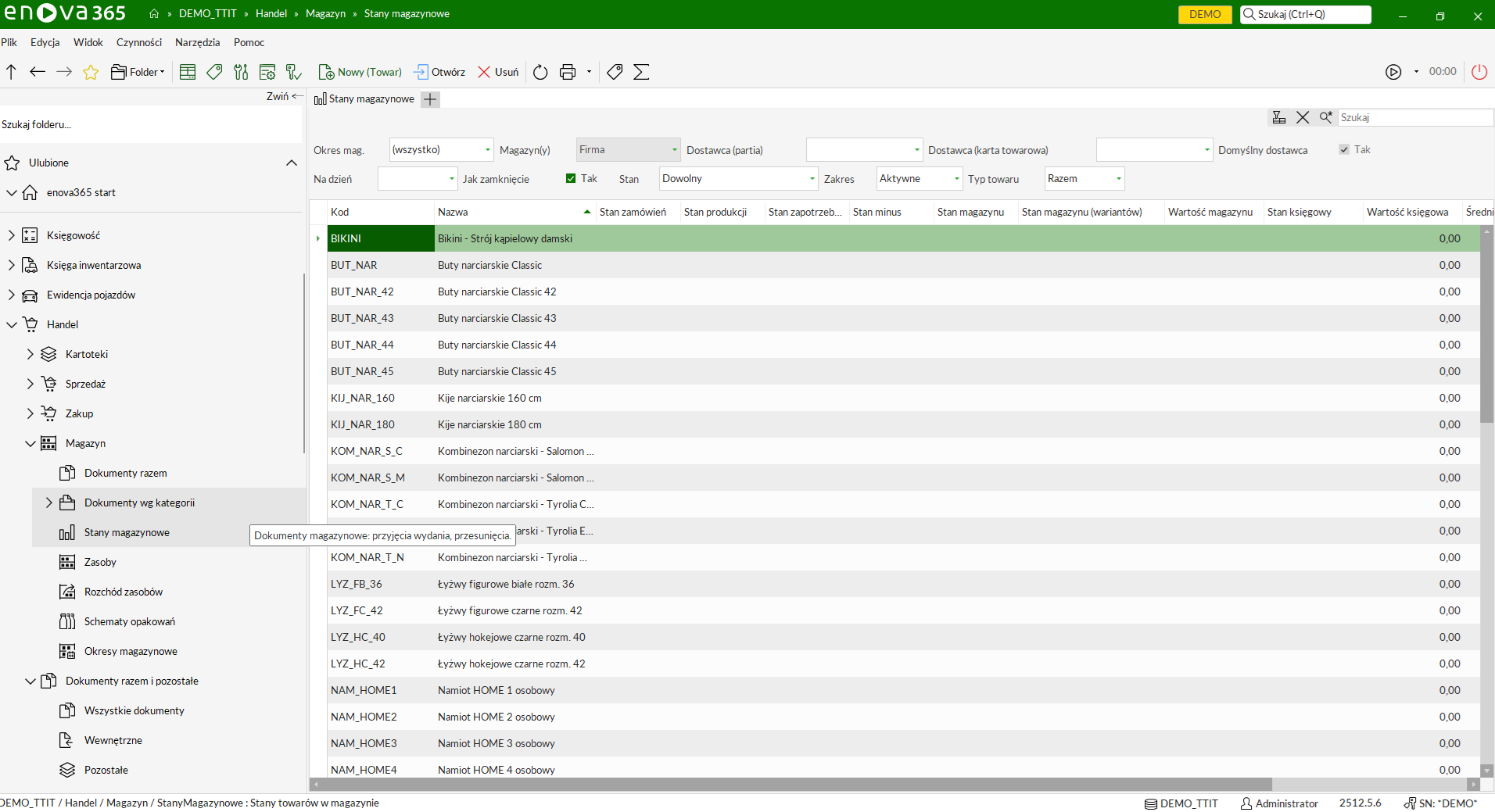The width and height of the screenshot is (1495, 812).
Task: Expand the Księga inwentarzowa node
Action: click(x=11, y=265)
